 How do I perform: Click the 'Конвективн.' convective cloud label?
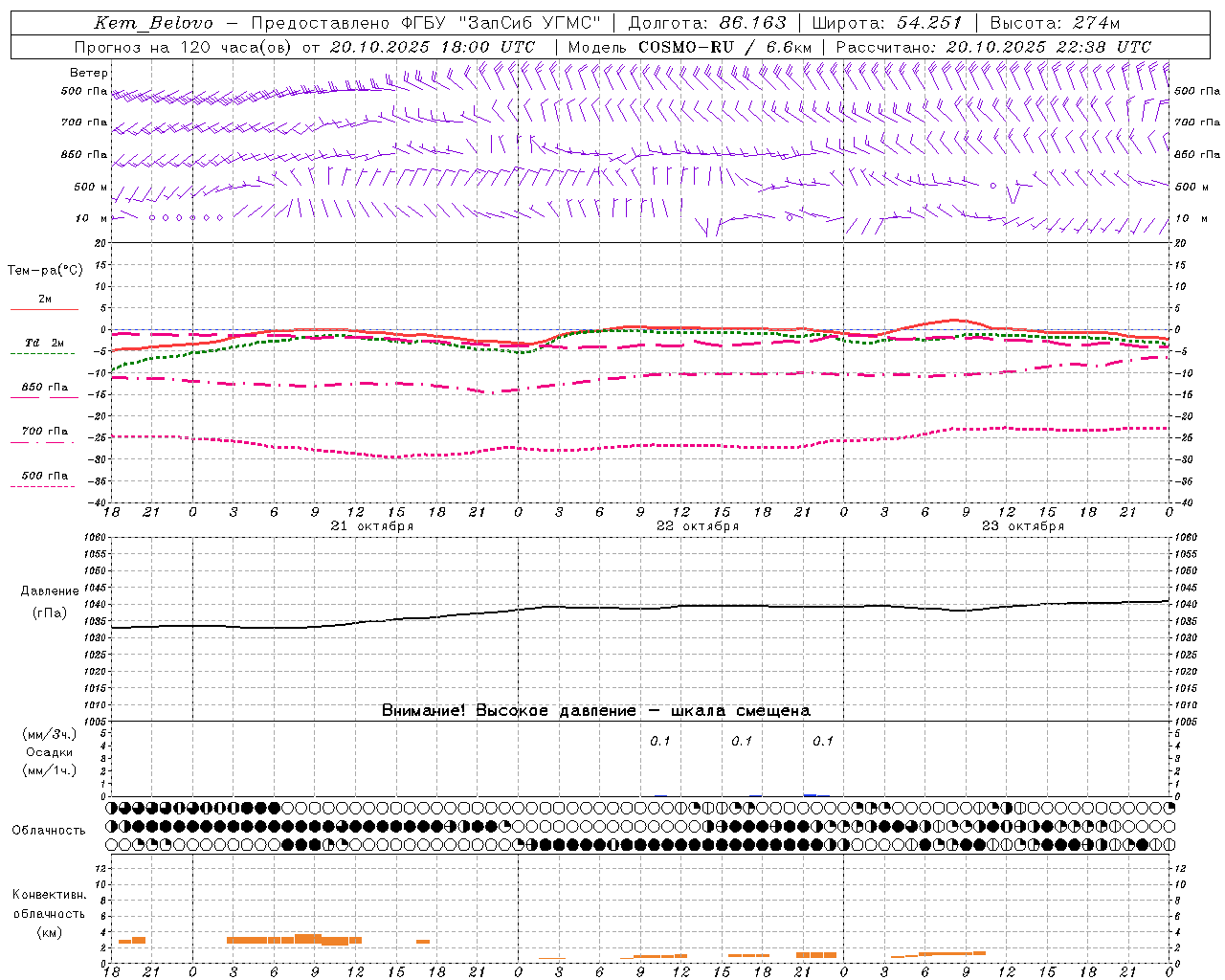click(49, 895)
